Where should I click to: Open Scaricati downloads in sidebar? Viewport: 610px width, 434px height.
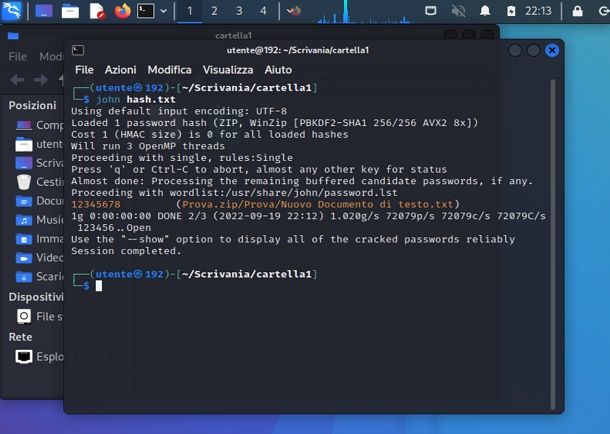pyautogui.click(x=39, y=276)
